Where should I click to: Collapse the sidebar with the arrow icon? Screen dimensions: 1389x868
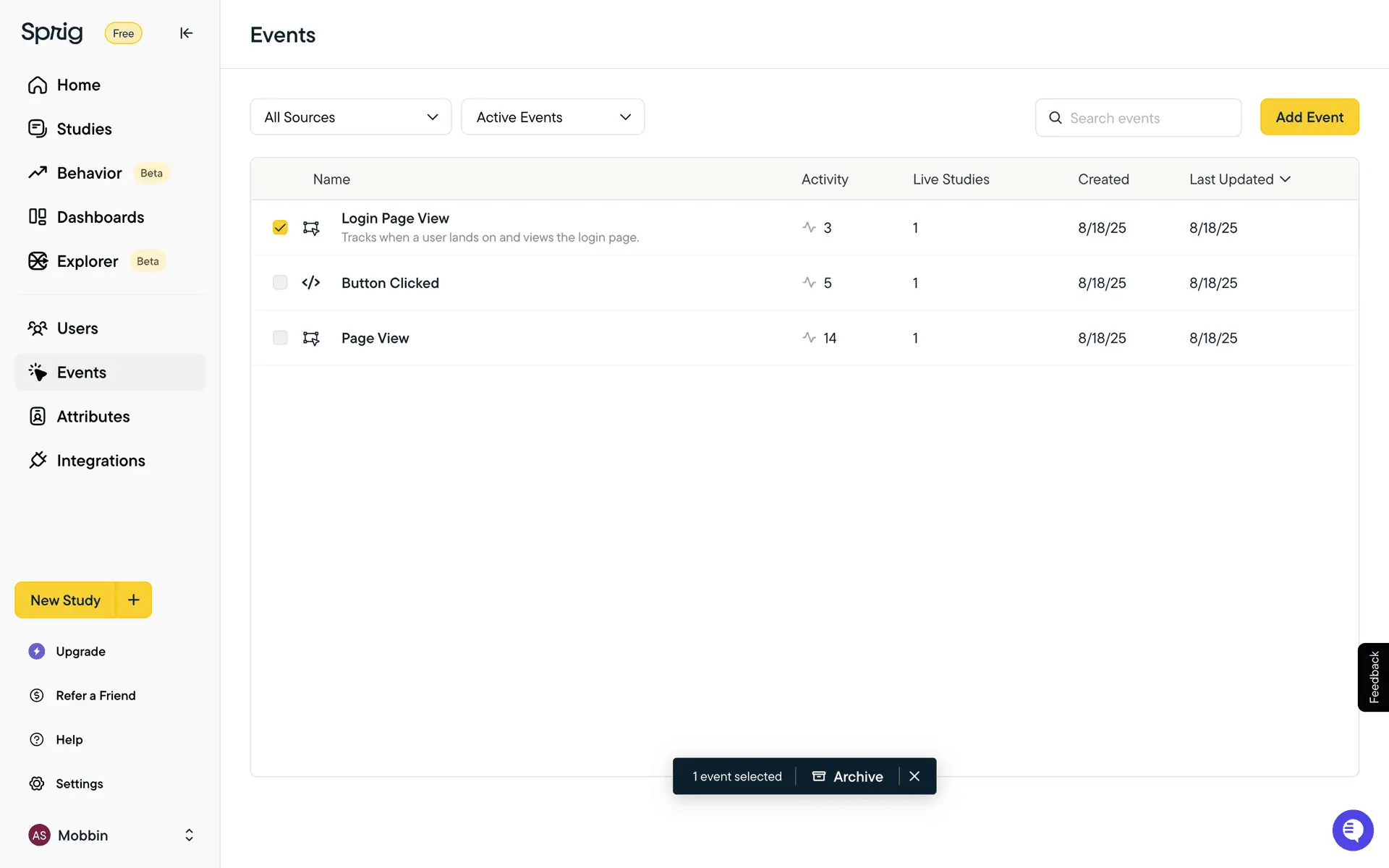click(186, 33)
